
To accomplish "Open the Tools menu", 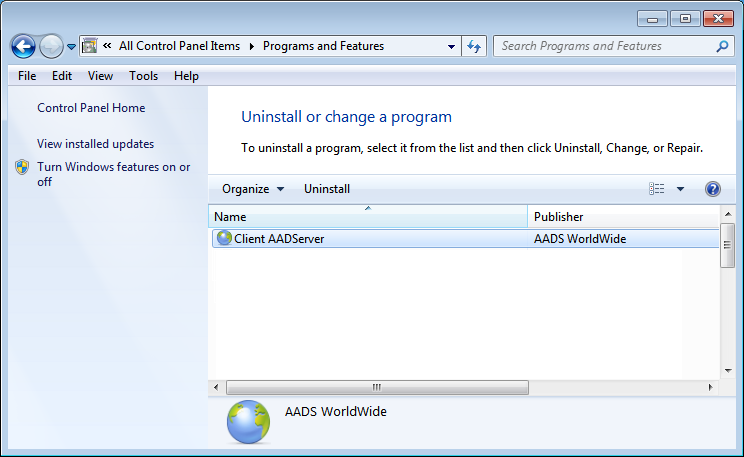I will click(143, 76).
